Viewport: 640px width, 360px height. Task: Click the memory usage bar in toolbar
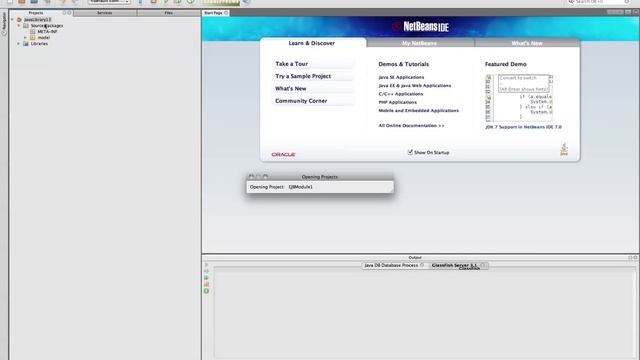pos(221,2)
